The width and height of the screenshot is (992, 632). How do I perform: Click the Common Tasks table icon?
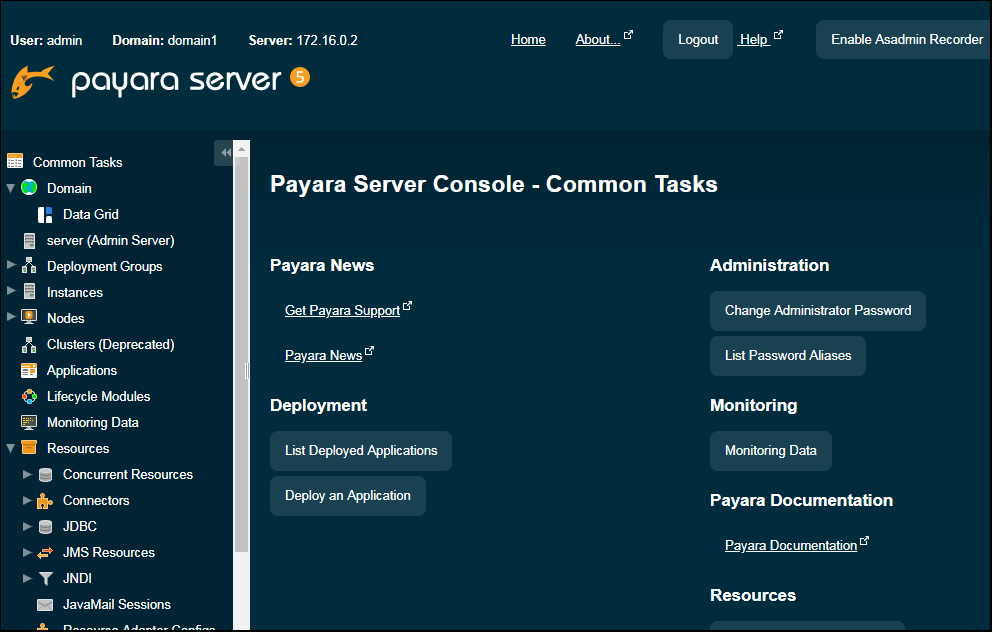click(15, 161)
